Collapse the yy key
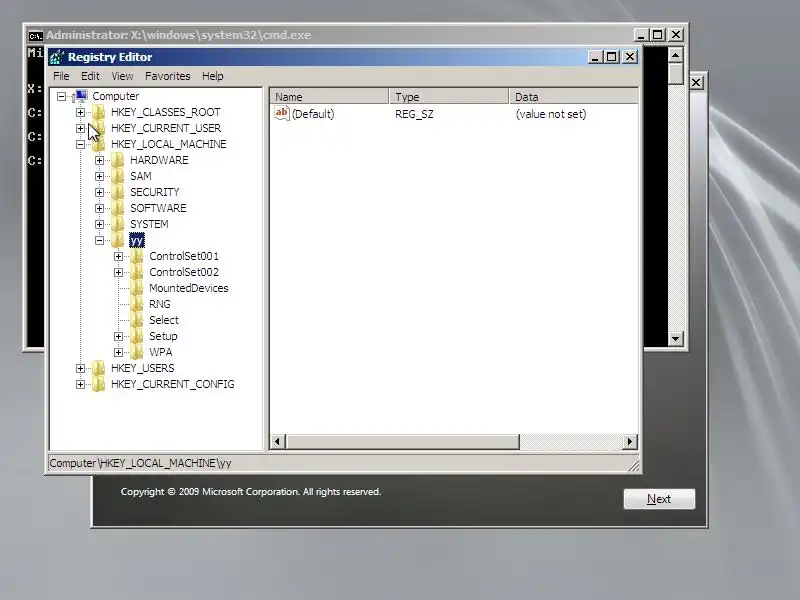Screen dimensions: 800x600 coord(99,240)
